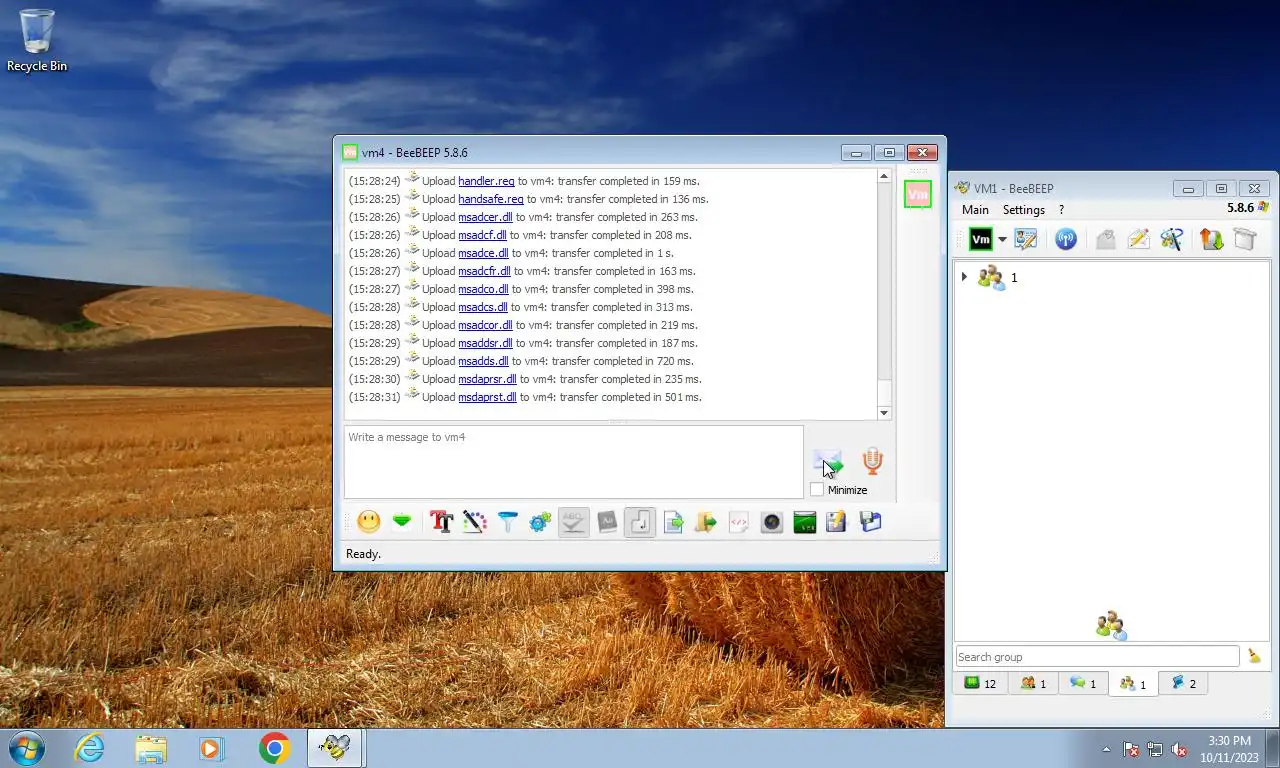Click the blue broadcast antenna icon
Image resolution: width=1280 pixels, height=768 pixels.
[x=1066, y=239]
